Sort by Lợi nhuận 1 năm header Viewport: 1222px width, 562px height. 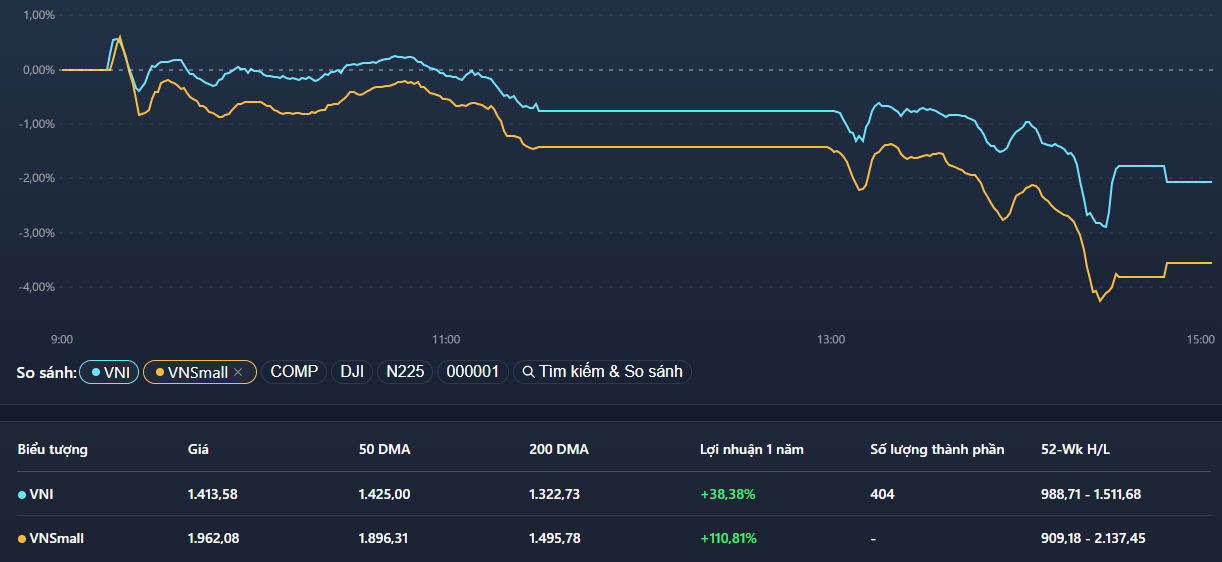coord(751,449)
